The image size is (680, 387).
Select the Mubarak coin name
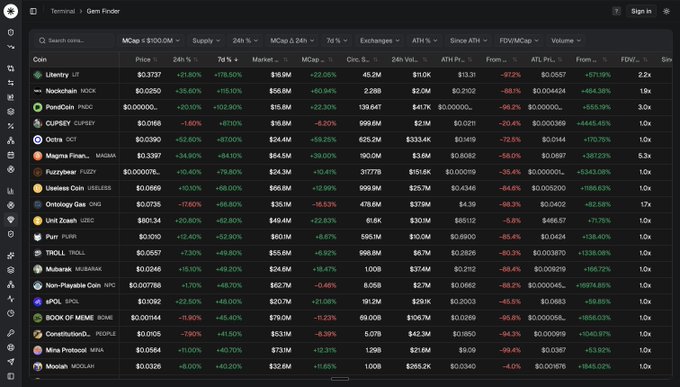coord(59,269)
